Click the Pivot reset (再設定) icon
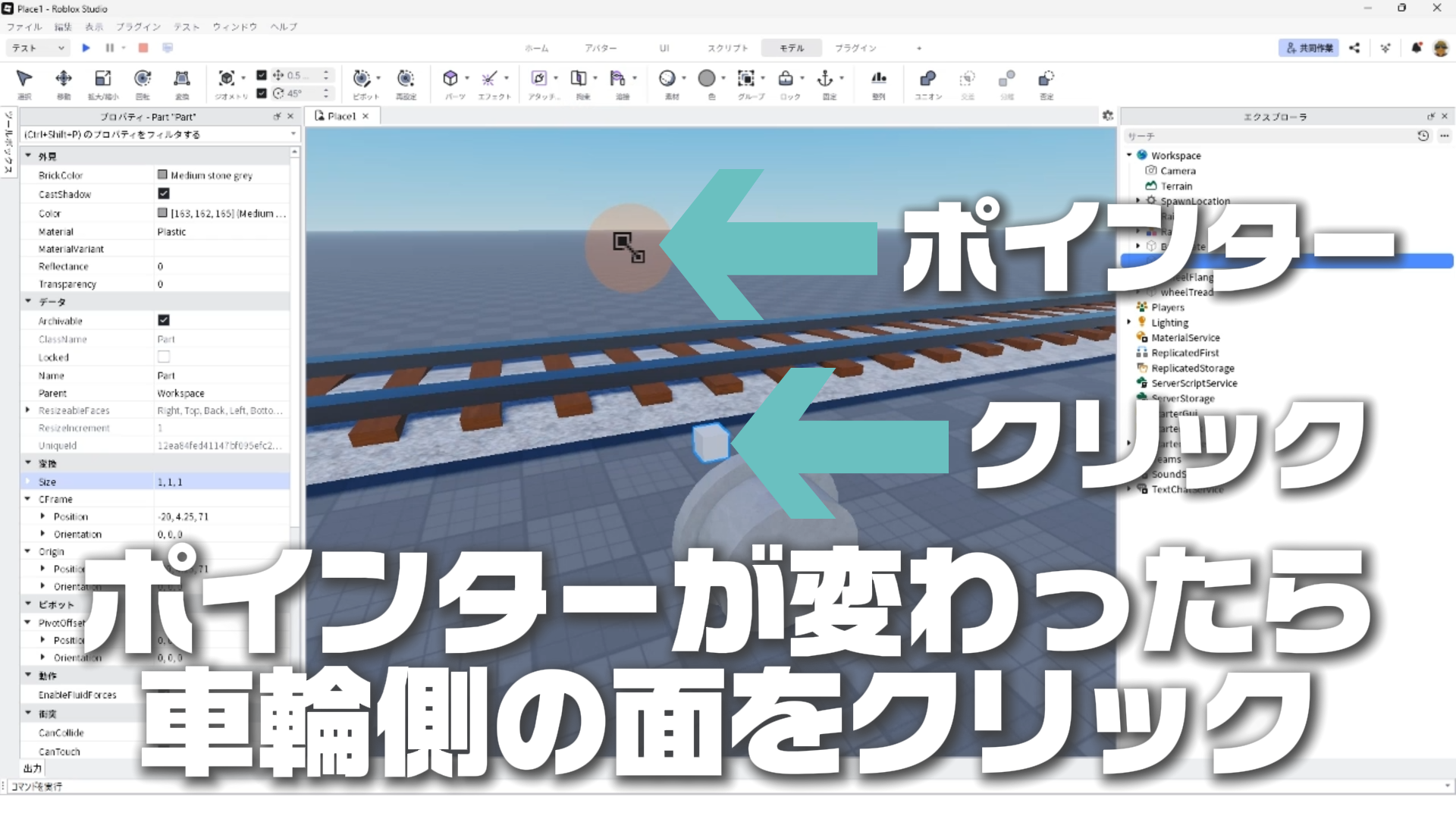 406,79
